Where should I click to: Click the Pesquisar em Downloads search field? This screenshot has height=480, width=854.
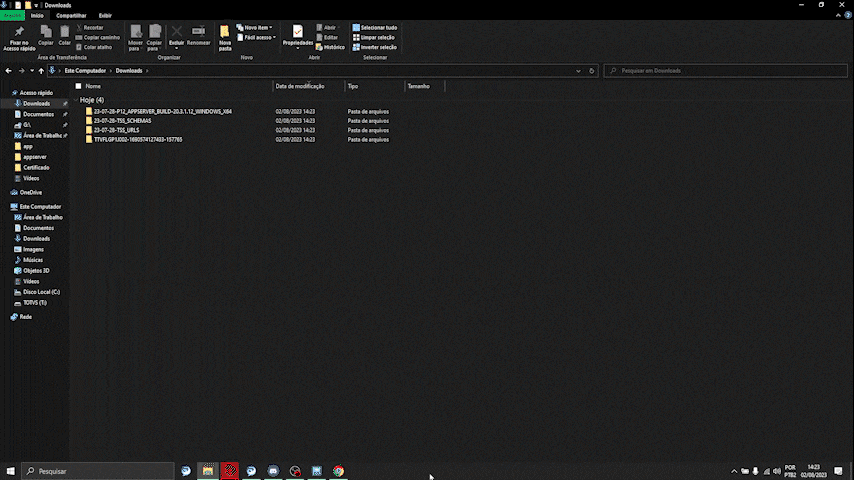tap(725, 70)
